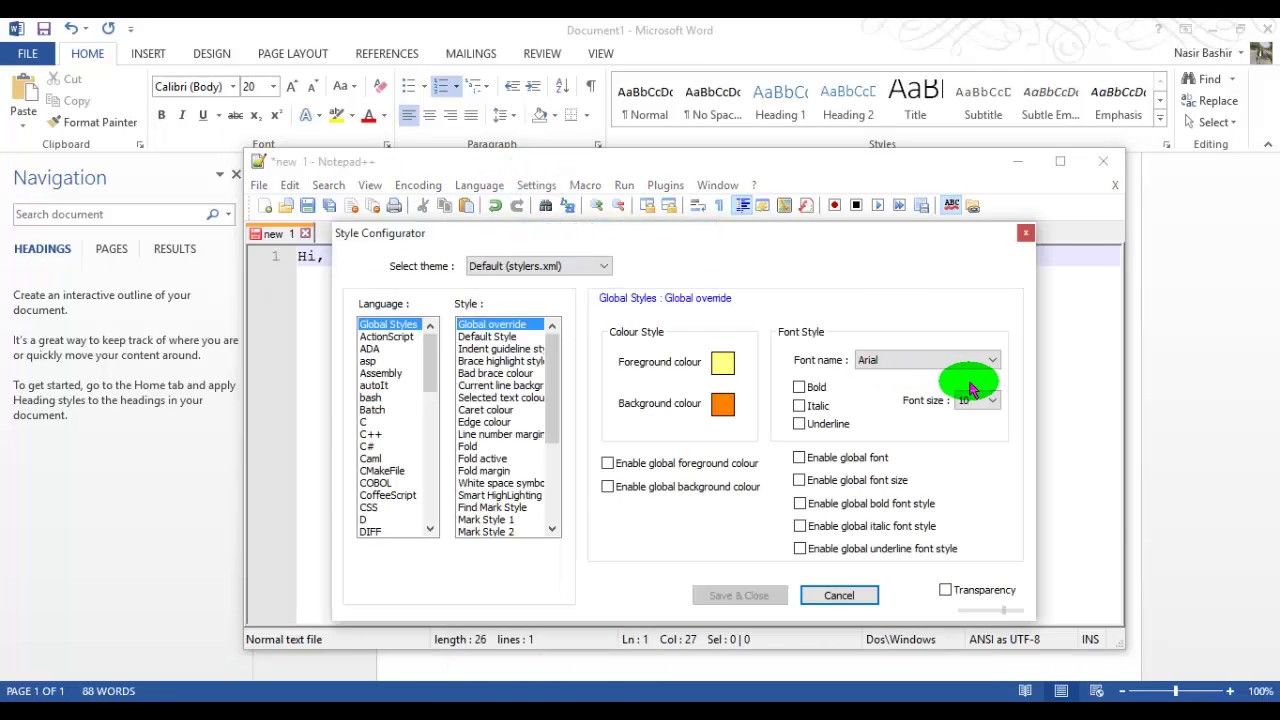Click the Notepad++ Find binoculars icon
1280x720 pixels.
pyautogui.click(x=546, y=205)
